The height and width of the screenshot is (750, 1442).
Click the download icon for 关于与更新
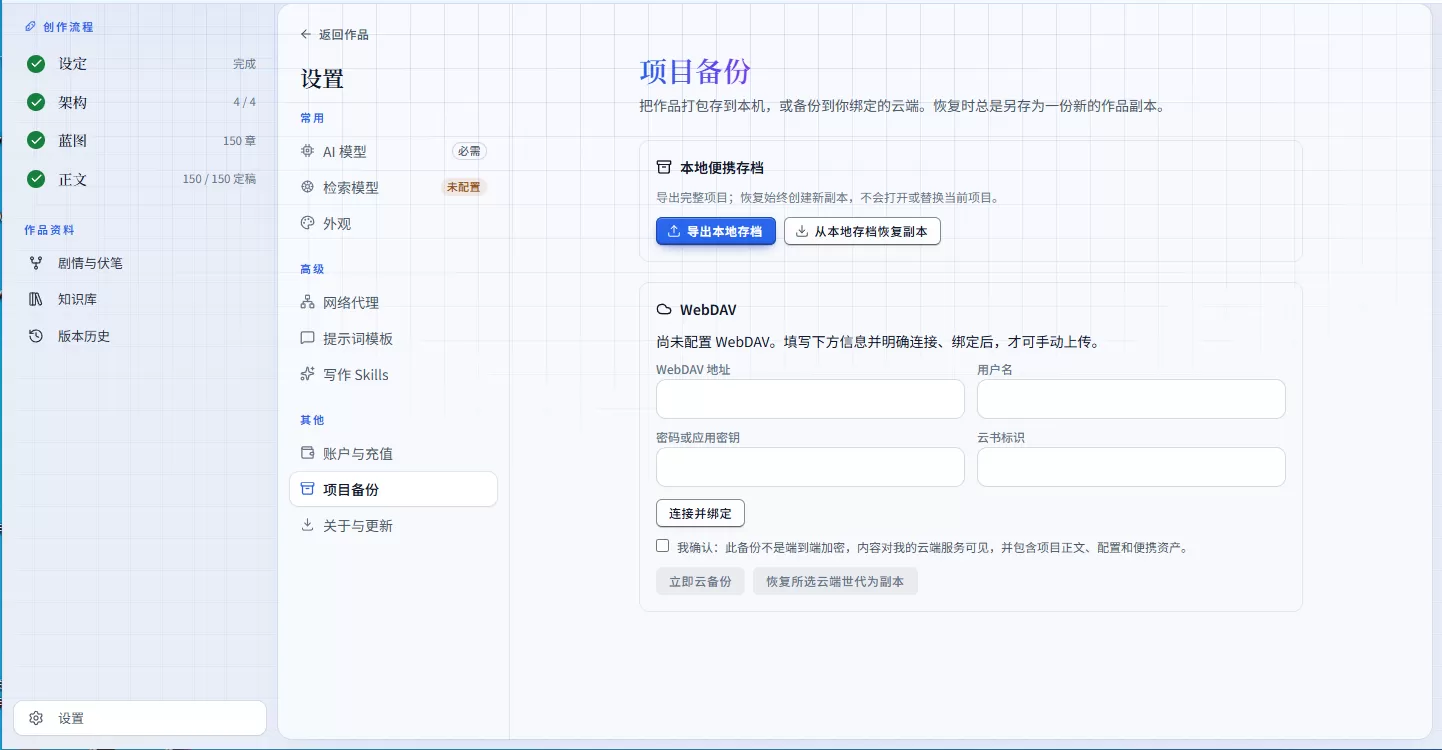[x=307, y=525]
